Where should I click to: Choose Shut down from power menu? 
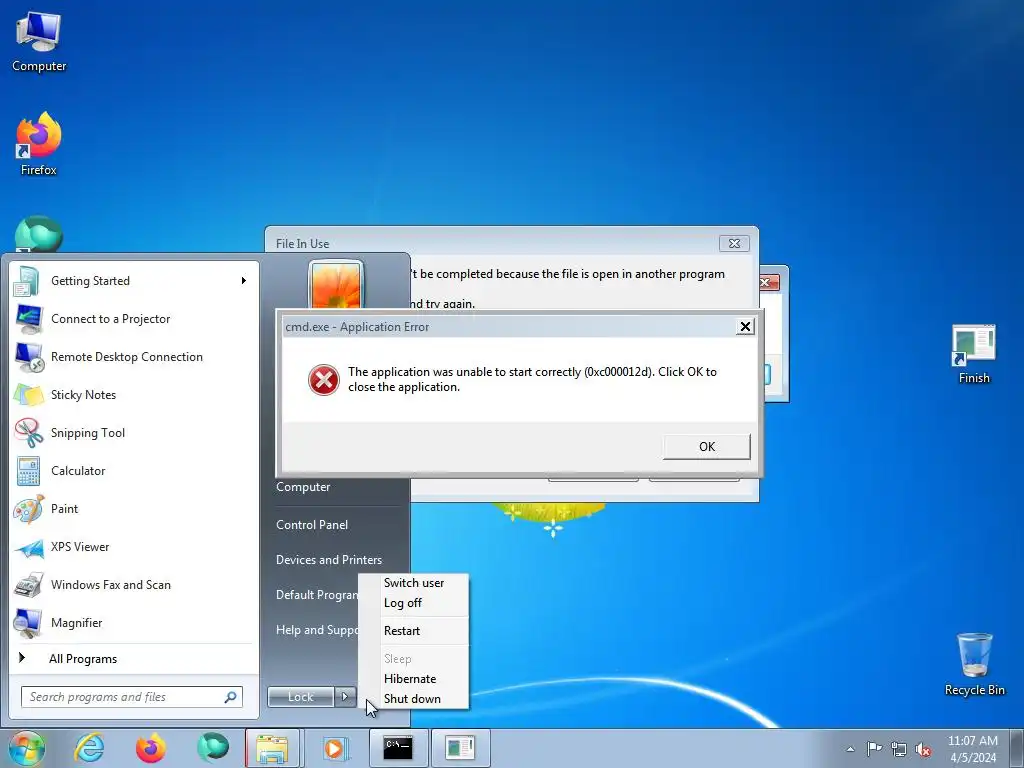point(414,699)
